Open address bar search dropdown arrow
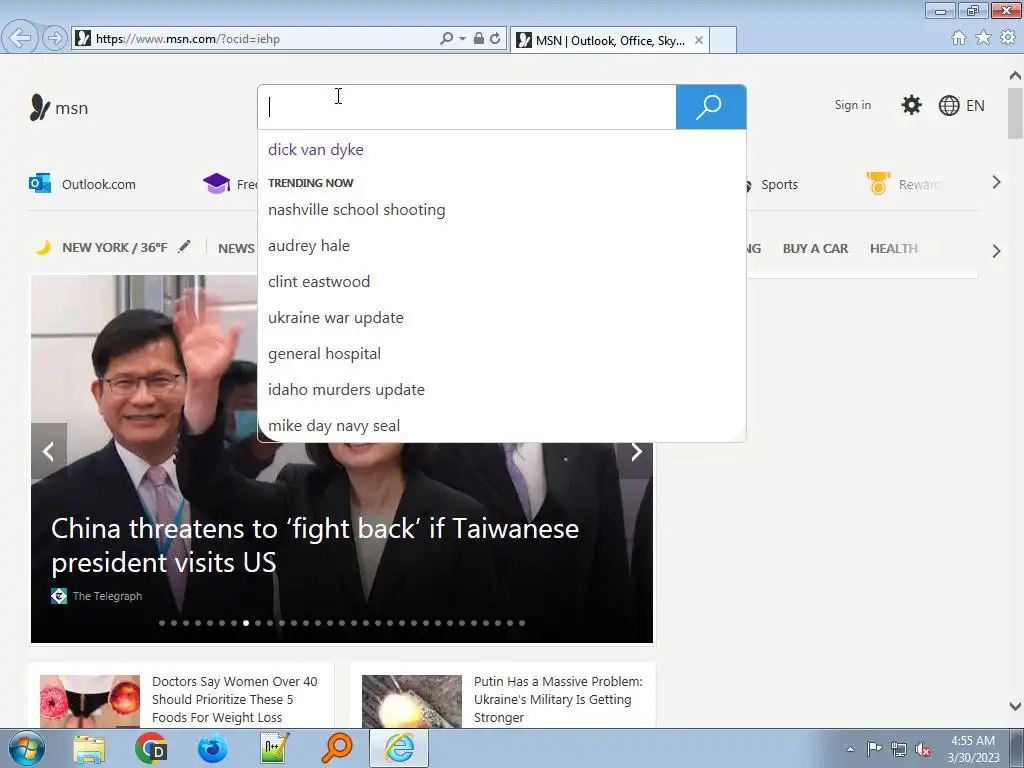 tap(462, 39)
